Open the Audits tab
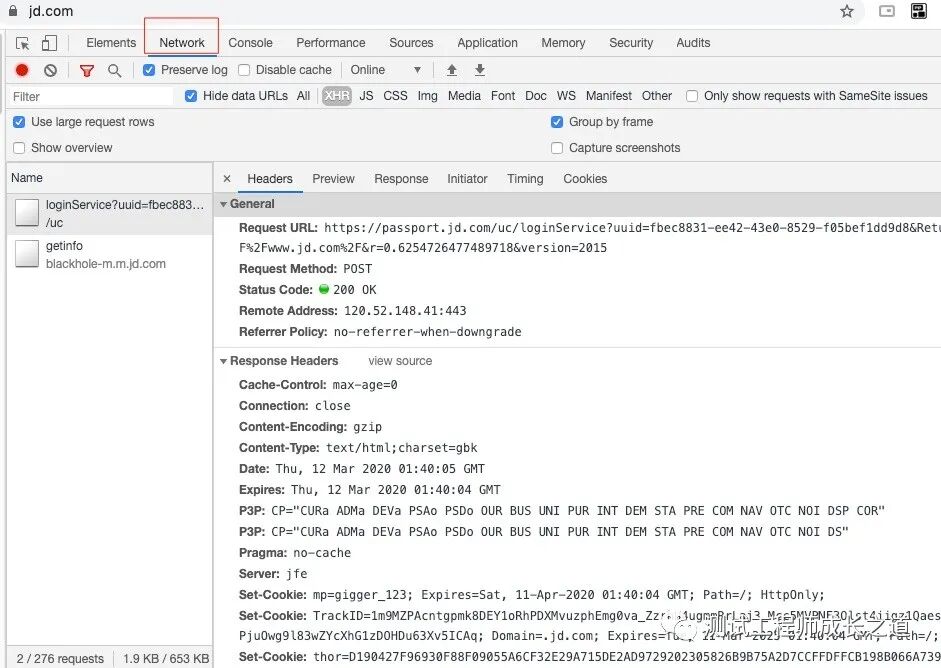Screen dimensions: 941x668 (693, 43)
